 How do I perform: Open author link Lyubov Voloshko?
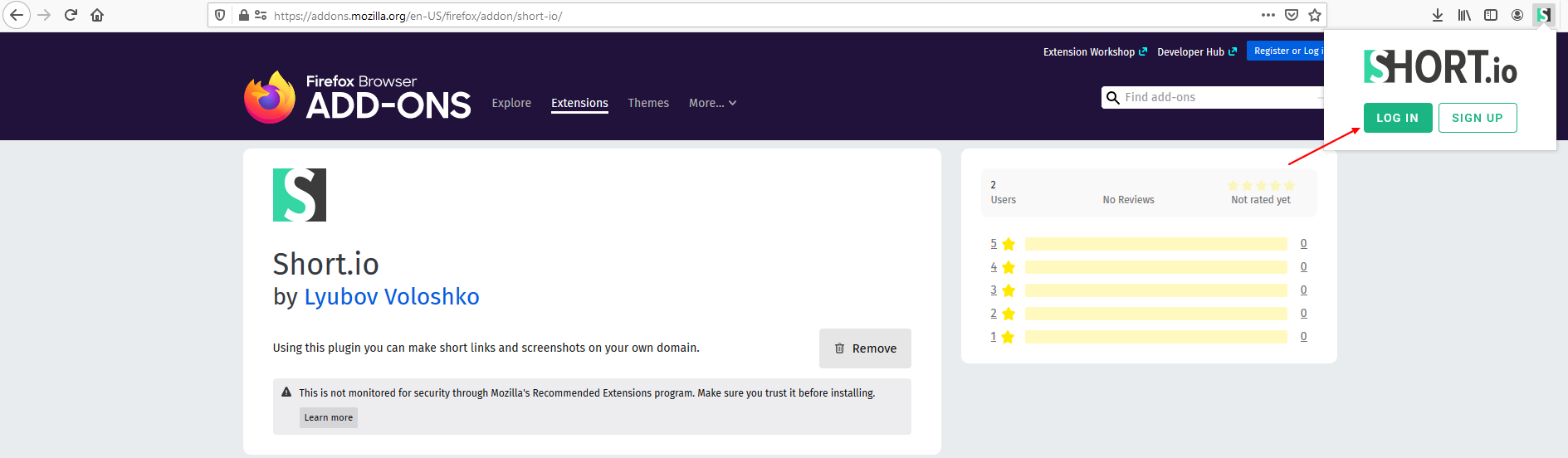coord(392,297)
